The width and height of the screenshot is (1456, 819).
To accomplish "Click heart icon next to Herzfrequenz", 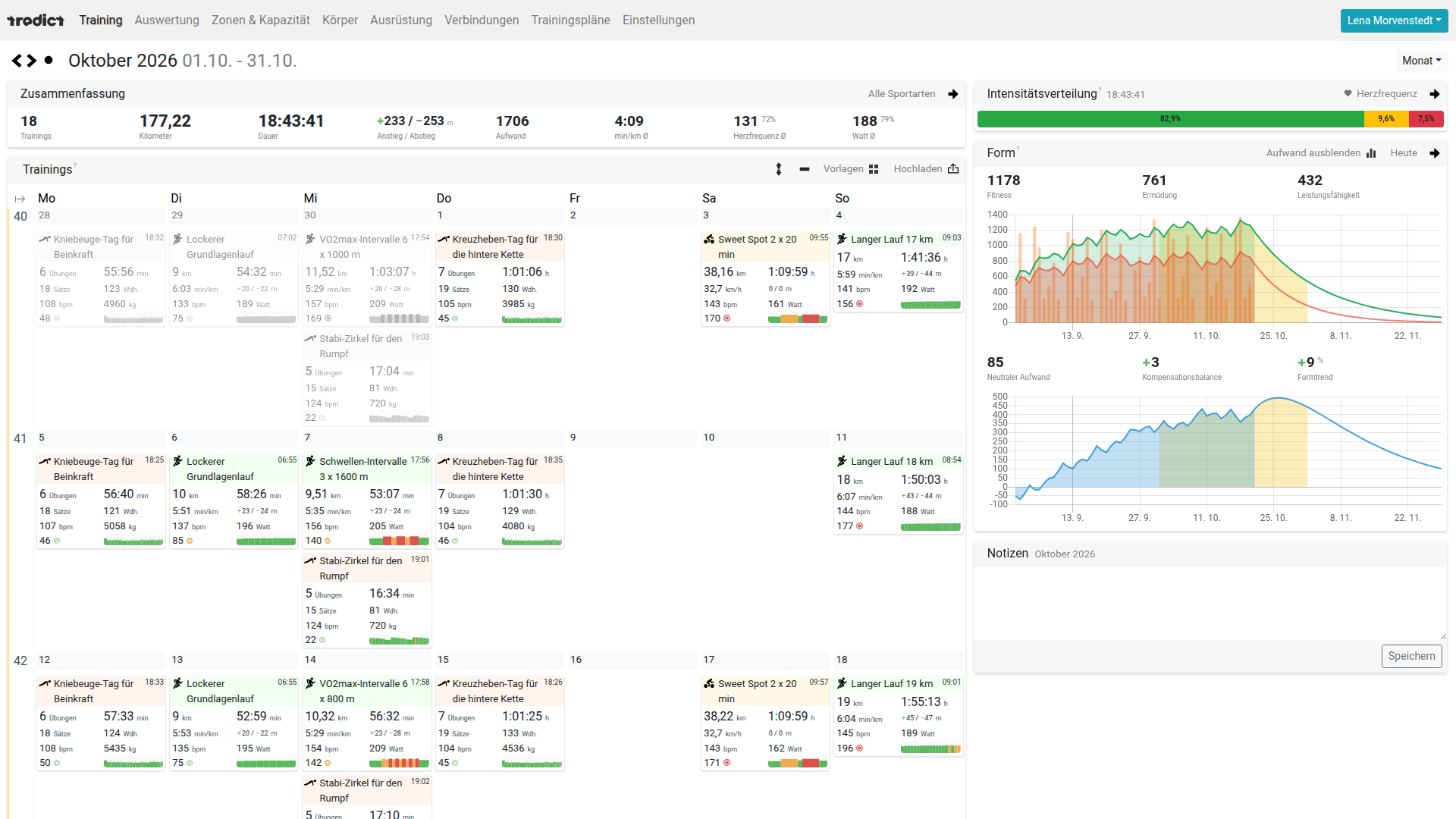I will tap(1348, 94).
